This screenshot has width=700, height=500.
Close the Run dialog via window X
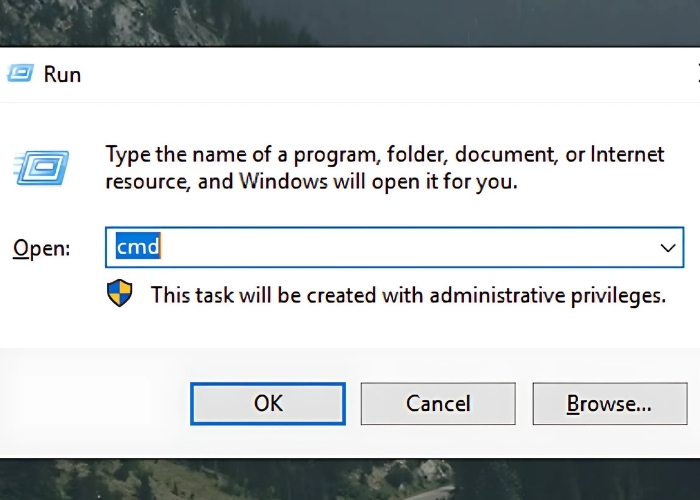point(696,74)
